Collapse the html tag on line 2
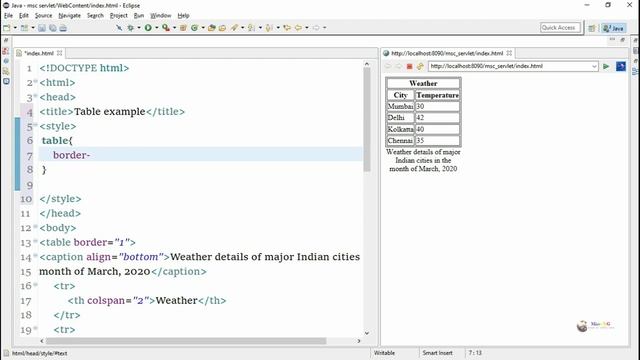Viewport: 640px width, 360px height. click(36, 81)
